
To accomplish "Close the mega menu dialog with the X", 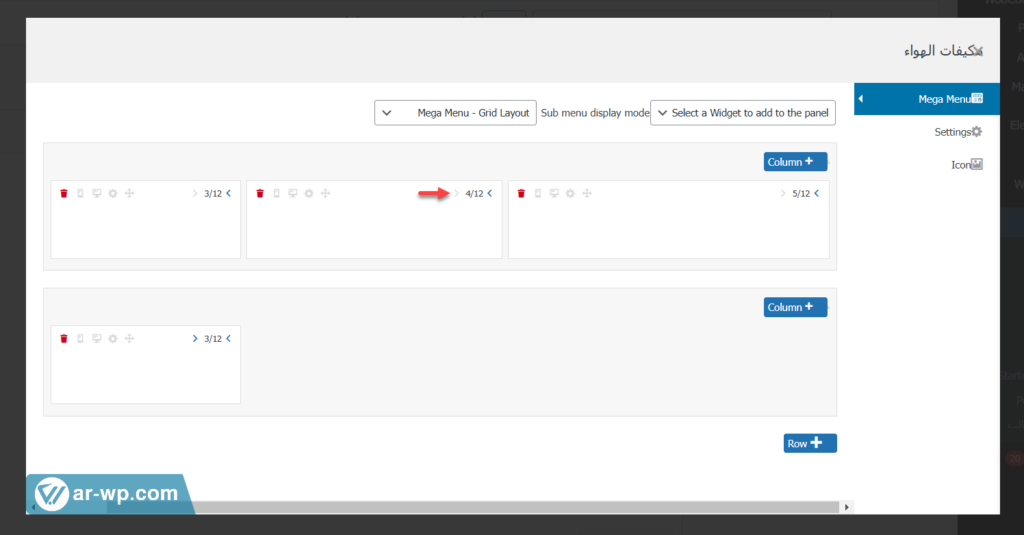I will tap(977, 51).
